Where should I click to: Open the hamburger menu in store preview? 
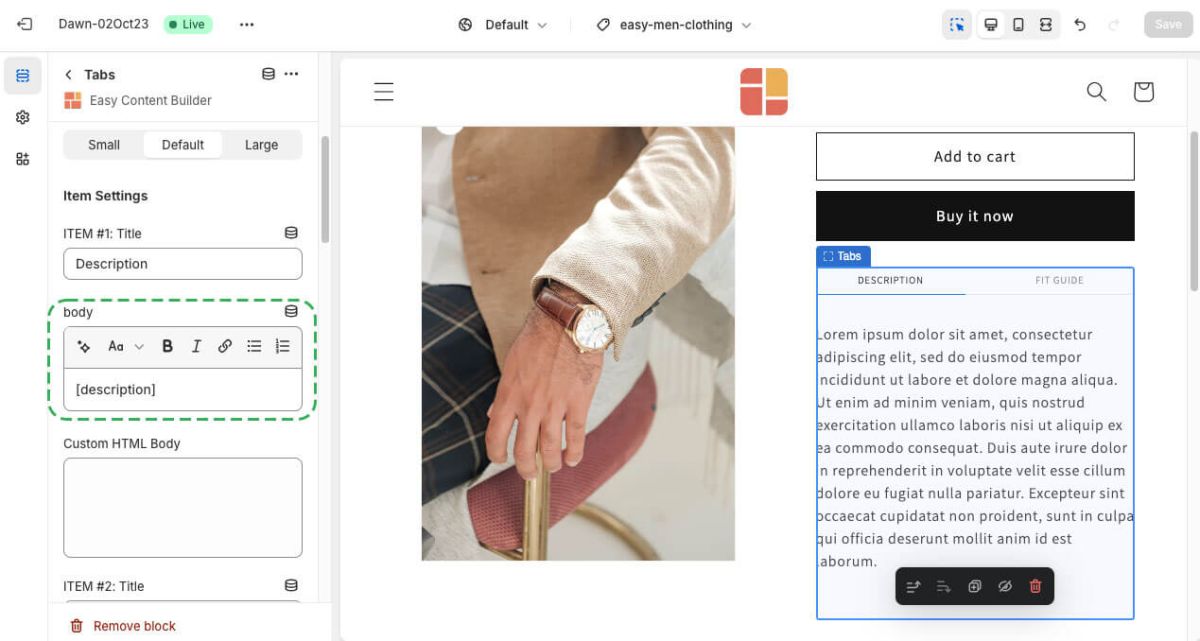(384, 92)
